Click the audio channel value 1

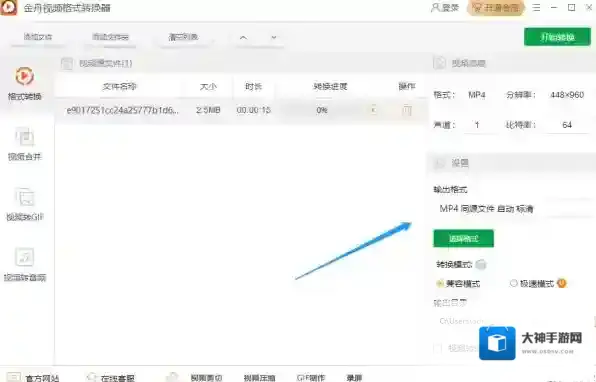coord(477,125)
